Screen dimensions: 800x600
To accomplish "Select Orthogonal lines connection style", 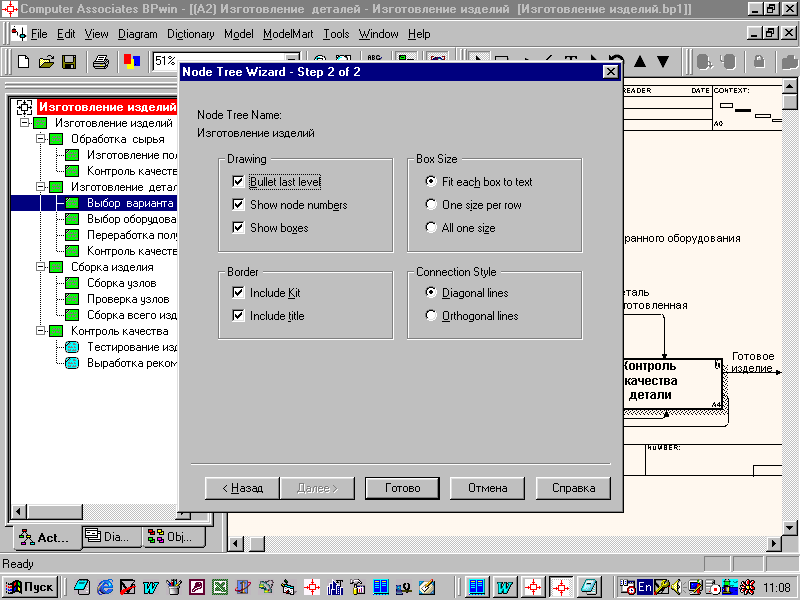I will (431, 315).
